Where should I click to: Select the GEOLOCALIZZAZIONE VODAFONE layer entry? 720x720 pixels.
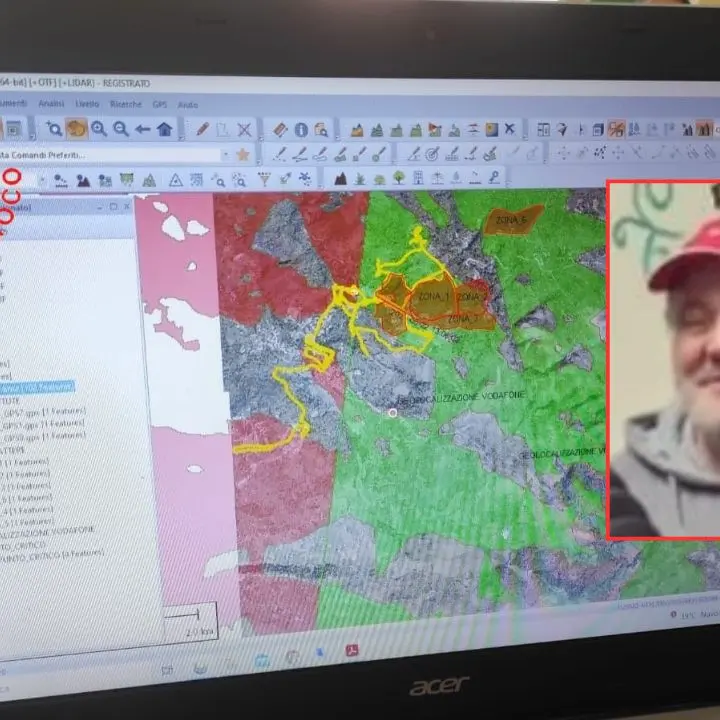pos(47,532)
